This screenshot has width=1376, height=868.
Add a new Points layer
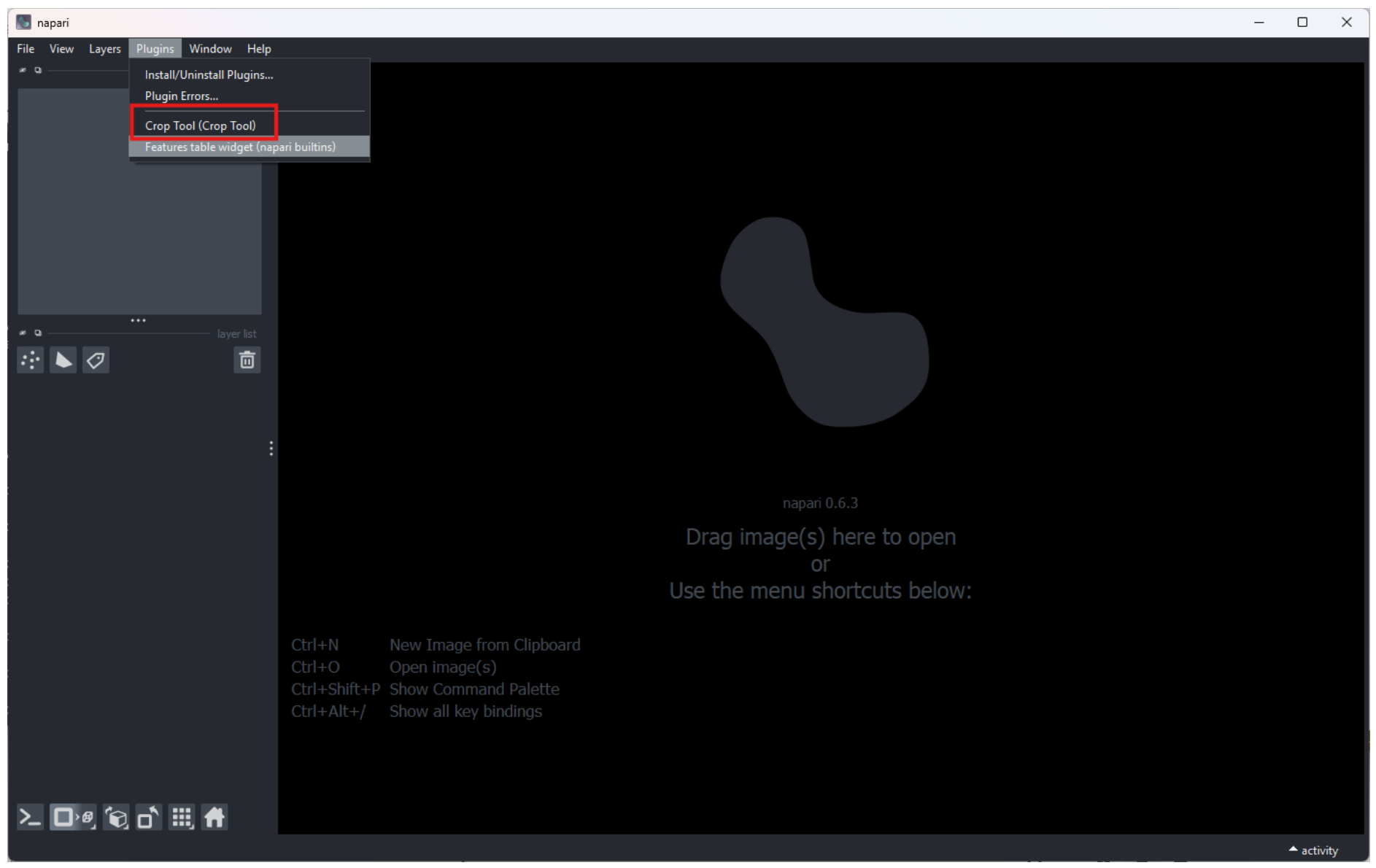[x=31, y=360]
